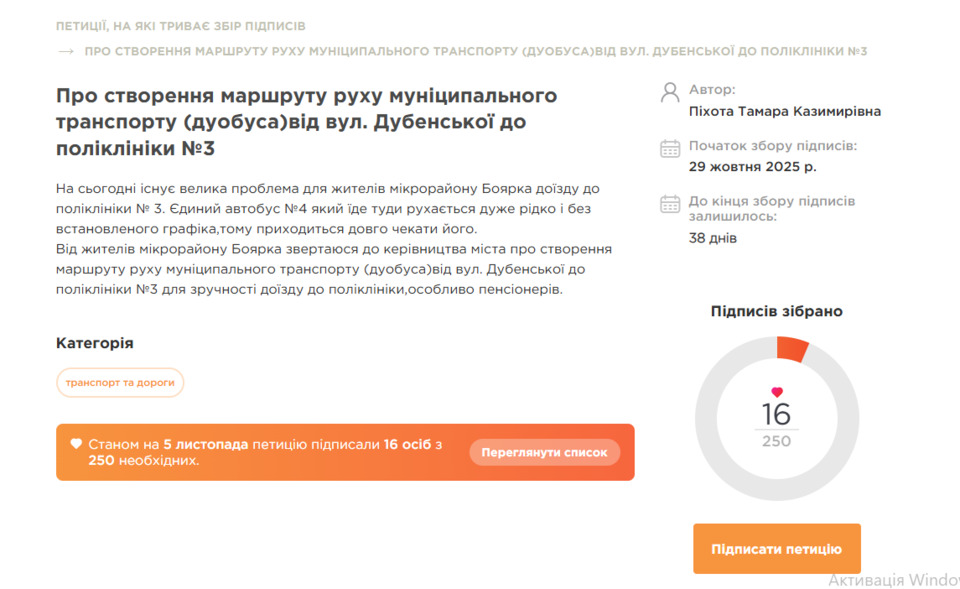960x589 pixels.
Task: Click the breadcrumb arrow icon
Action: (x=66, y=51)
